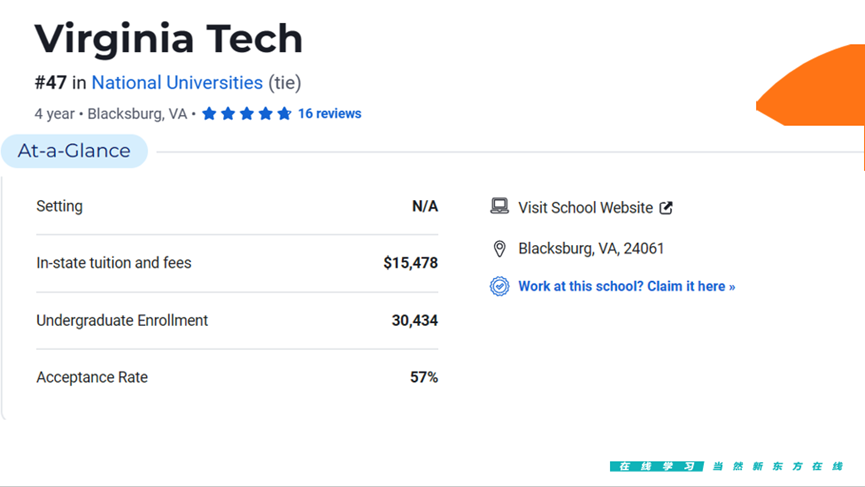Click the $15,478 tuition value
The image size is (865, 487).
point(410,263)
